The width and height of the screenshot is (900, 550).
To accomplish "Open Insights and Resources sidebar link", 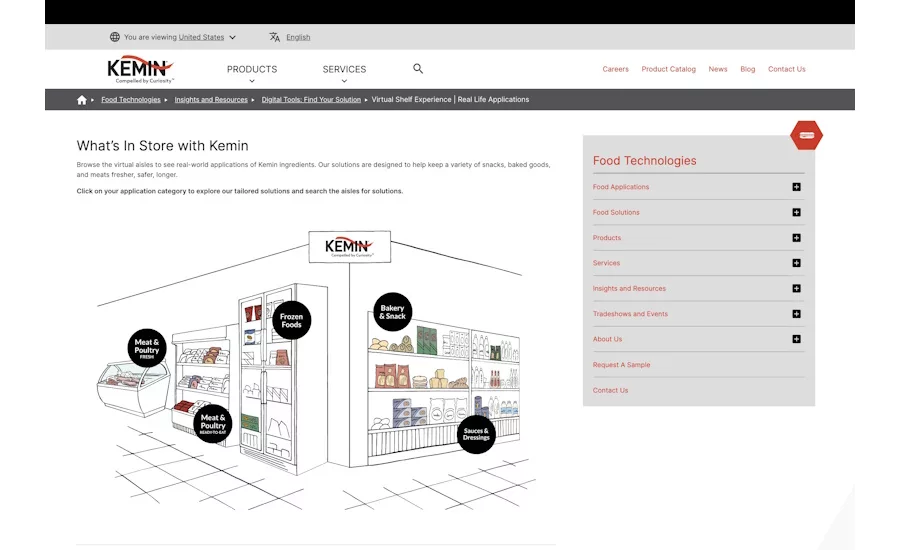I will 630,289.
